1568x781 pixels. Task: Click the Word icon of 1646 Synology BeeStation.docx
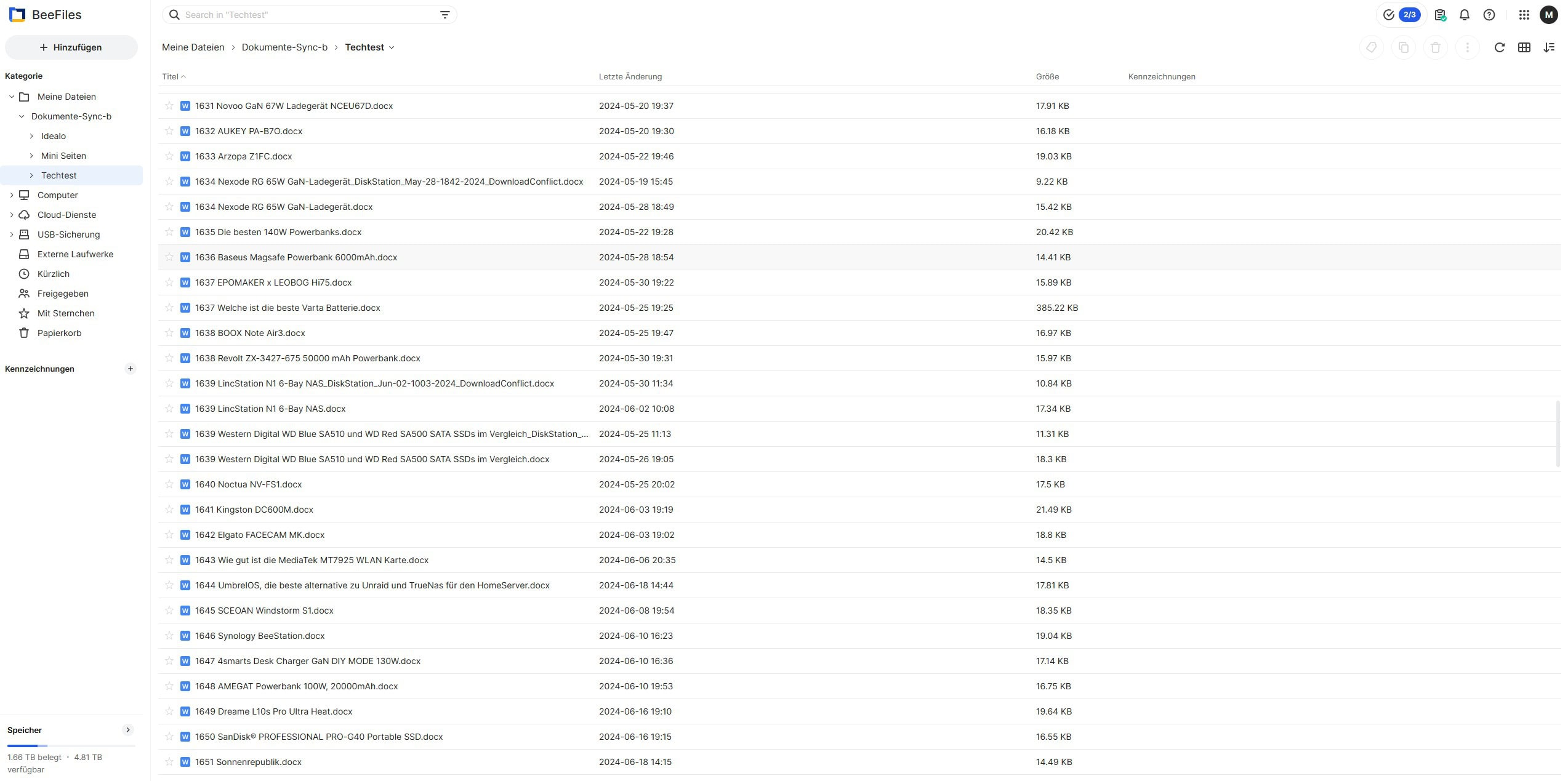(x=185, y=636)
